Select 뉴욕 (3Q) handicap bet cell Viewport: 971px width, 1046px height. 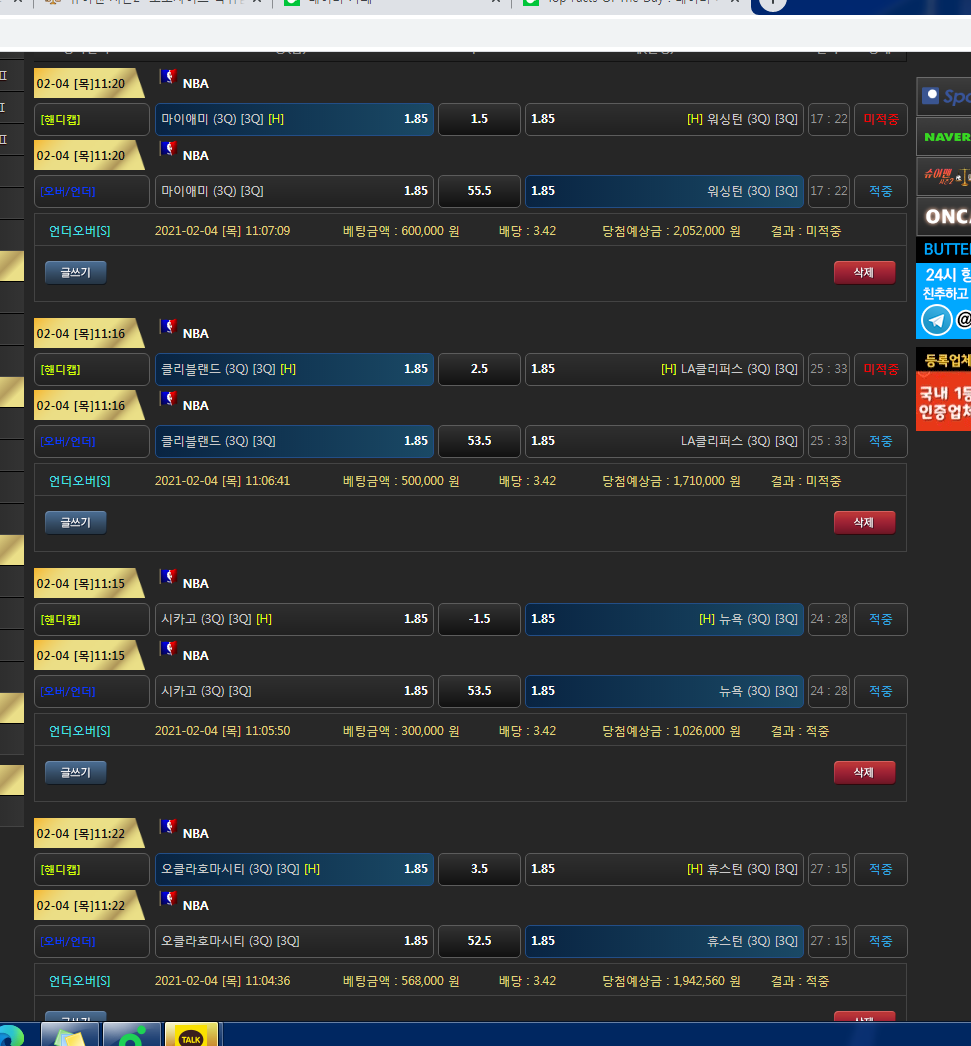pyautogui.click(x=664, y=619)
